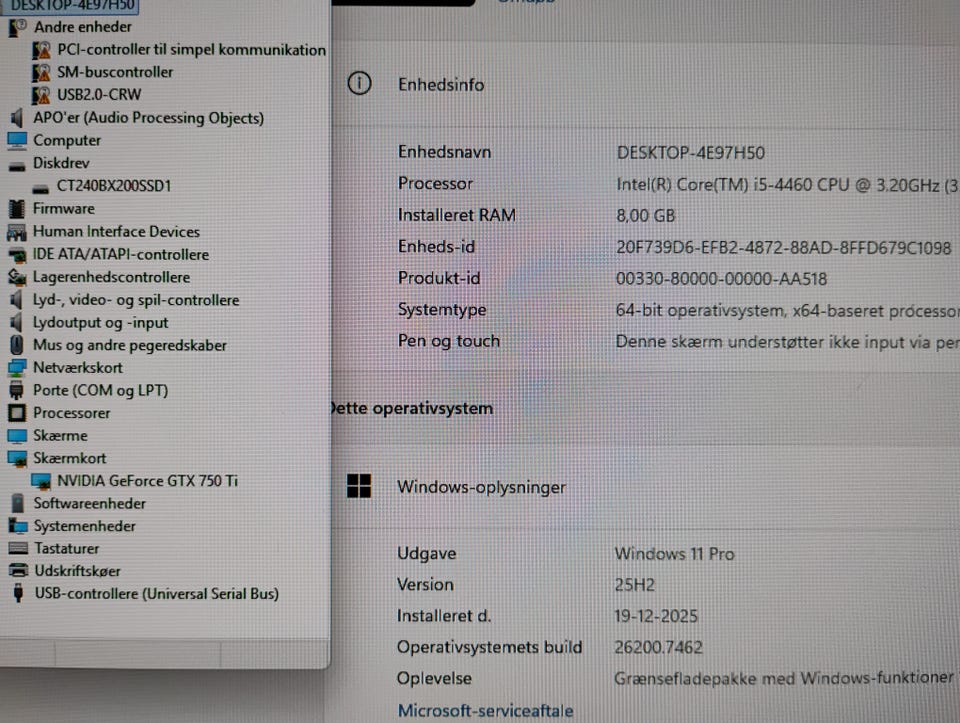
Task: Click the Installeret d. value 19-12-2025
Action: [x=656, y=616]
